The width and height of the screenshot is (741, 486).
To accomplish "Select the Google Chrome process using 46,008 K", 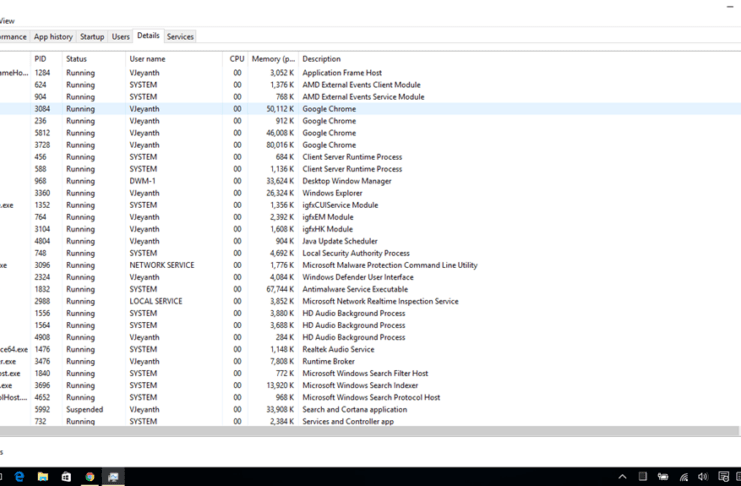I will [370, 133].
